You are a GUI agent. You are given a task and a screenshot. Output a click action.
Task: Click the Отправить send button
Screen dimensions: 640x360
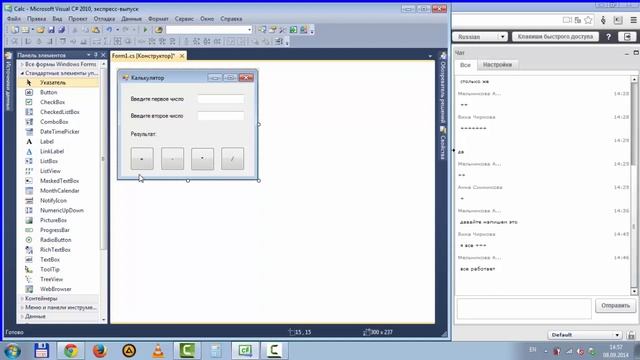615,306
